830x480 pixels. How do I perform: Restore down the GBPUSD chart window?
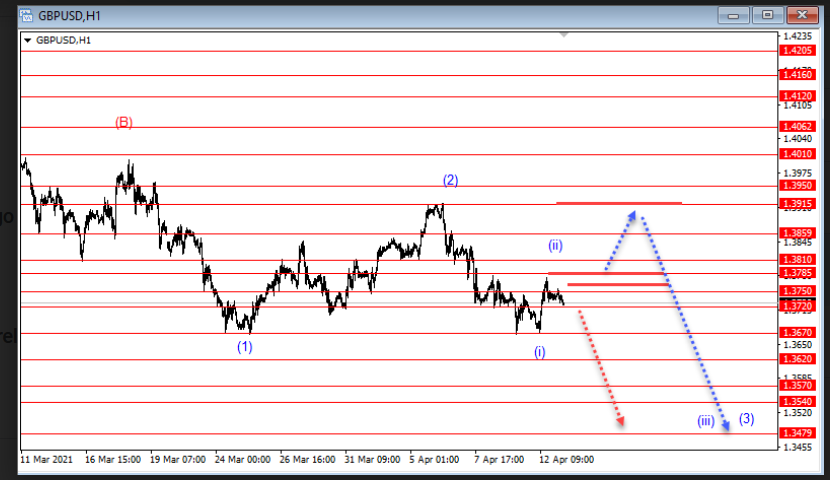767,15
